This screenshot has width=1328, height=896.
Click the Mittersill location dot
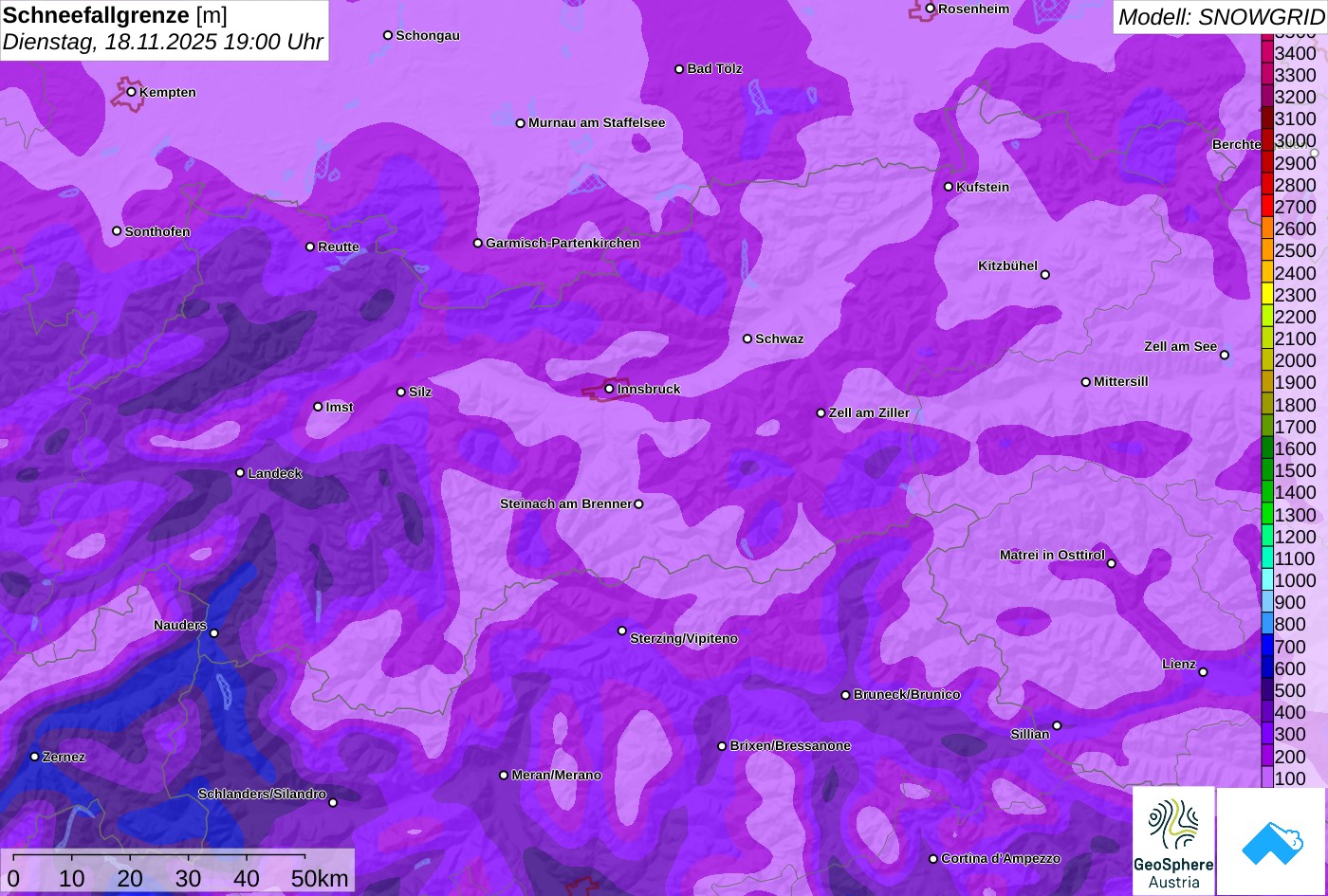point(1086,382)
